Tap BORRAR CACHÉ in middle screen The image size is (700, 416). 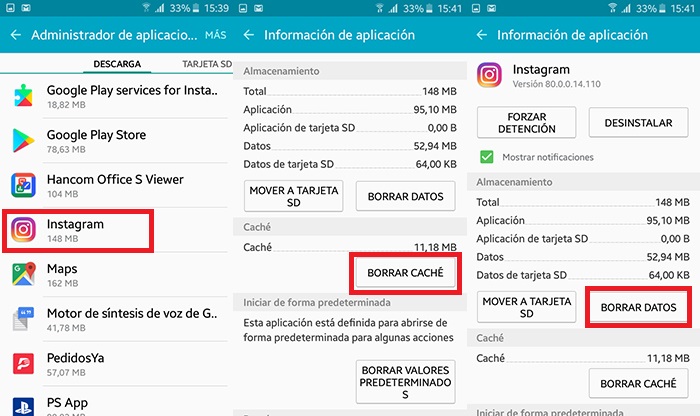(x=405, y=273)
